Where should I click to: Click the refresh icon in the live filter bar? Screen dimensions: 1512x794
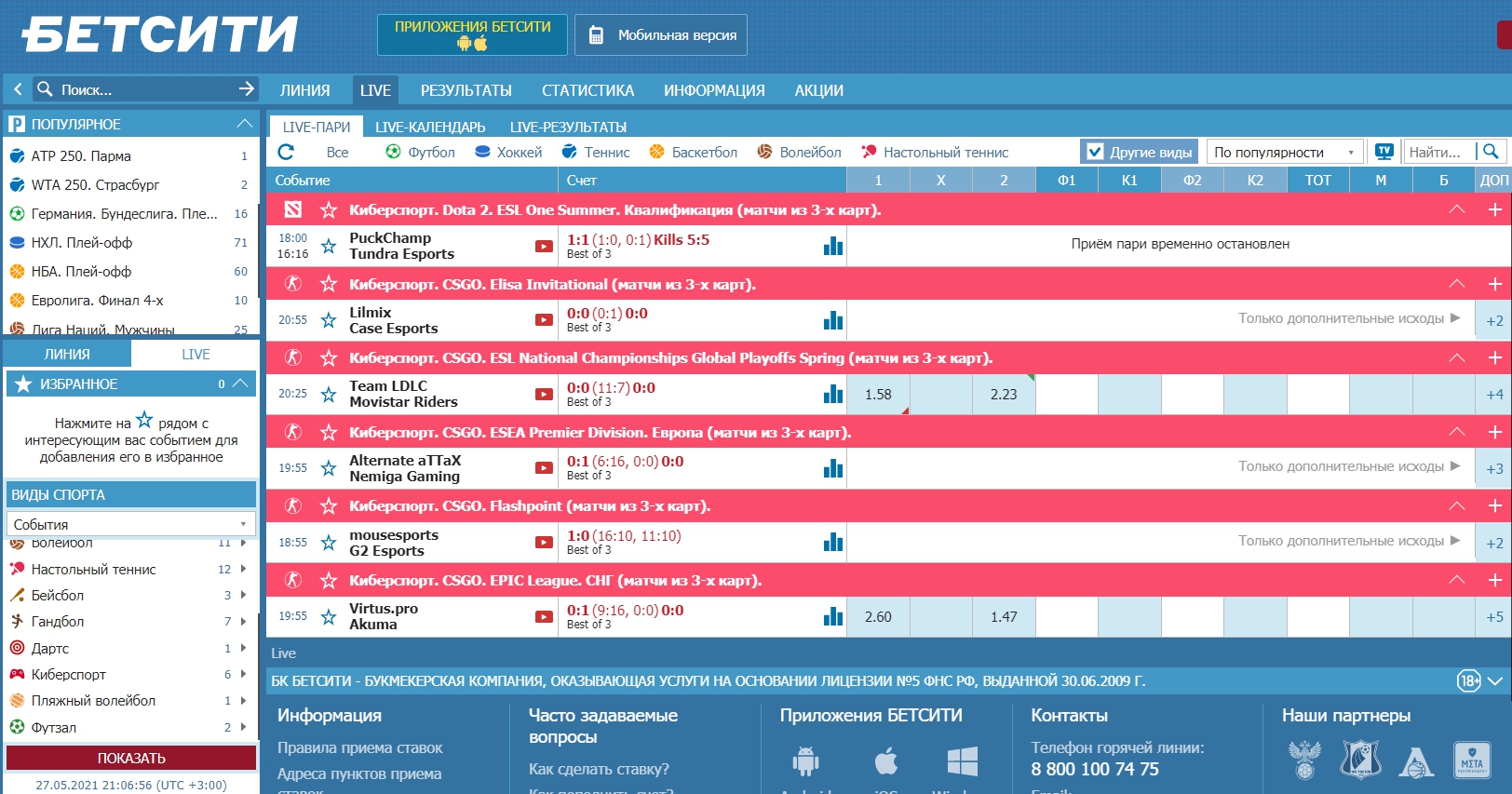[x=286, y=152]
